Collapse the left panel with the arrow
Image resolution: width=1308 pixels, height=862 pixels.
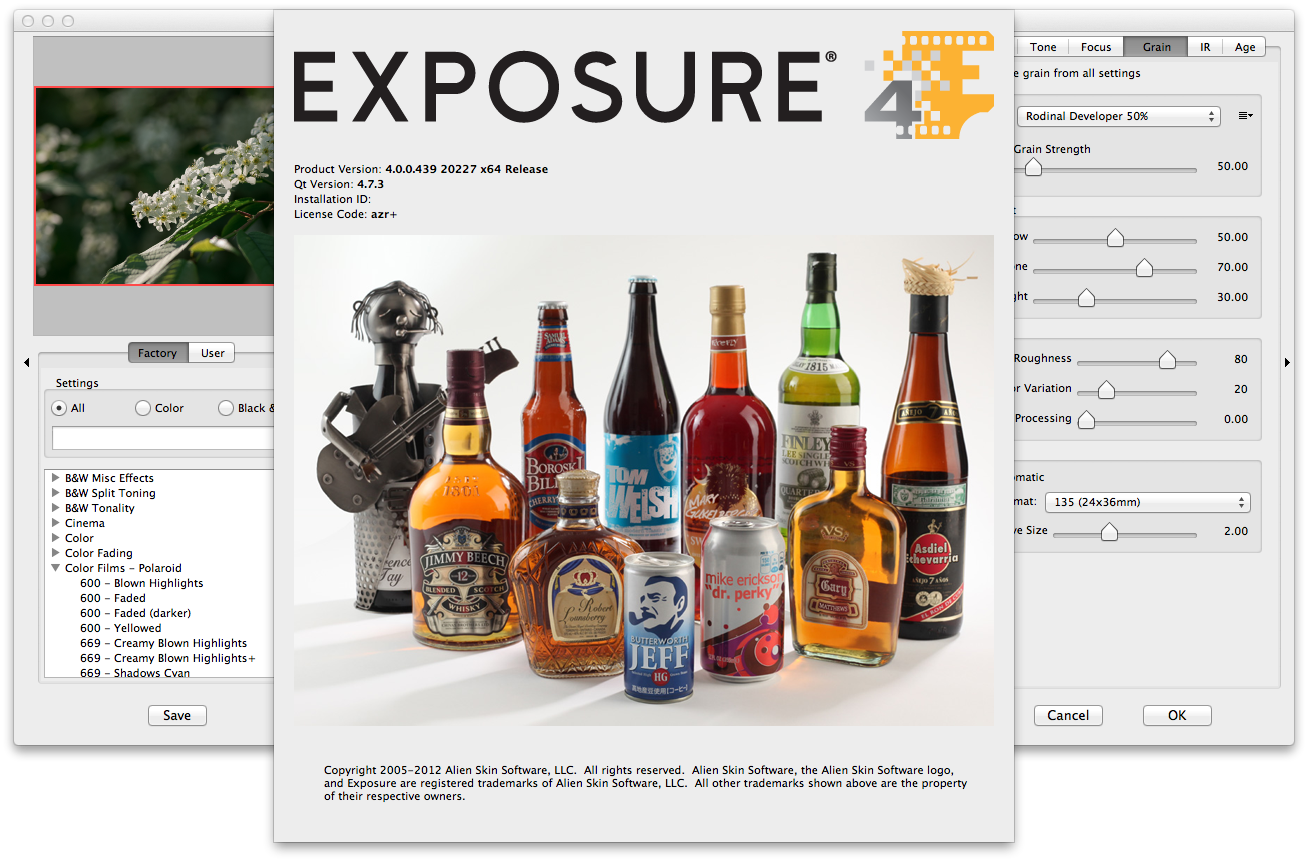click(x=26, y=363)
